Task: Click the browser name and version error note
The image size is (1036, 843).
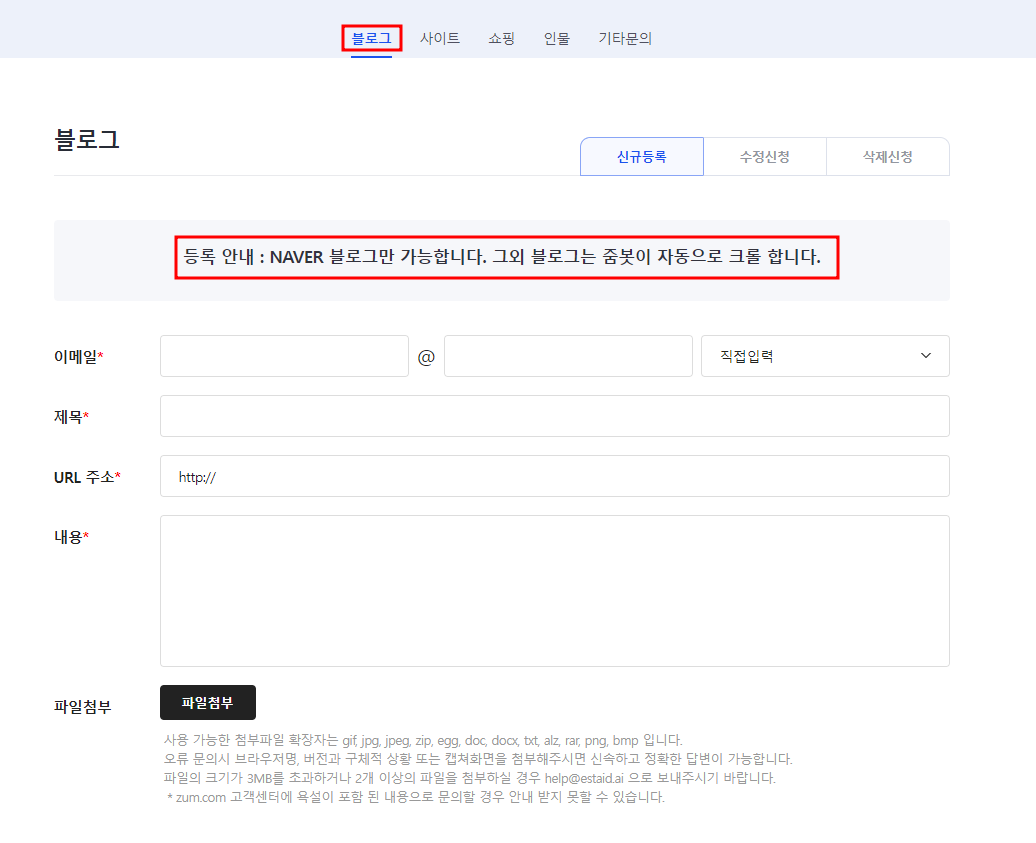Action: pyautogui.click(x=478, y=759)
